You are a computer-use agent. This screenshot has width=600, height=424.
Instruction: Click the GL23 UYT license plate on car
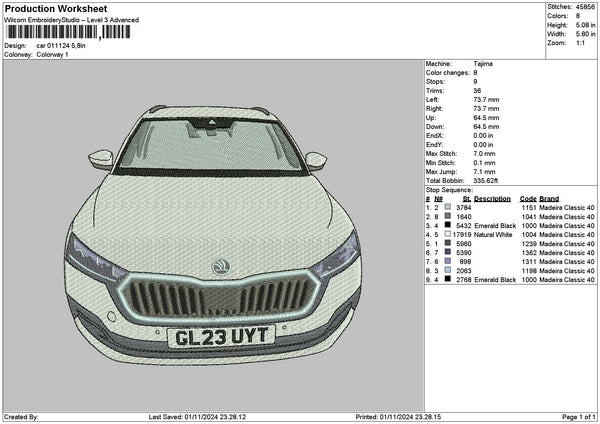[x=221, y=337]
